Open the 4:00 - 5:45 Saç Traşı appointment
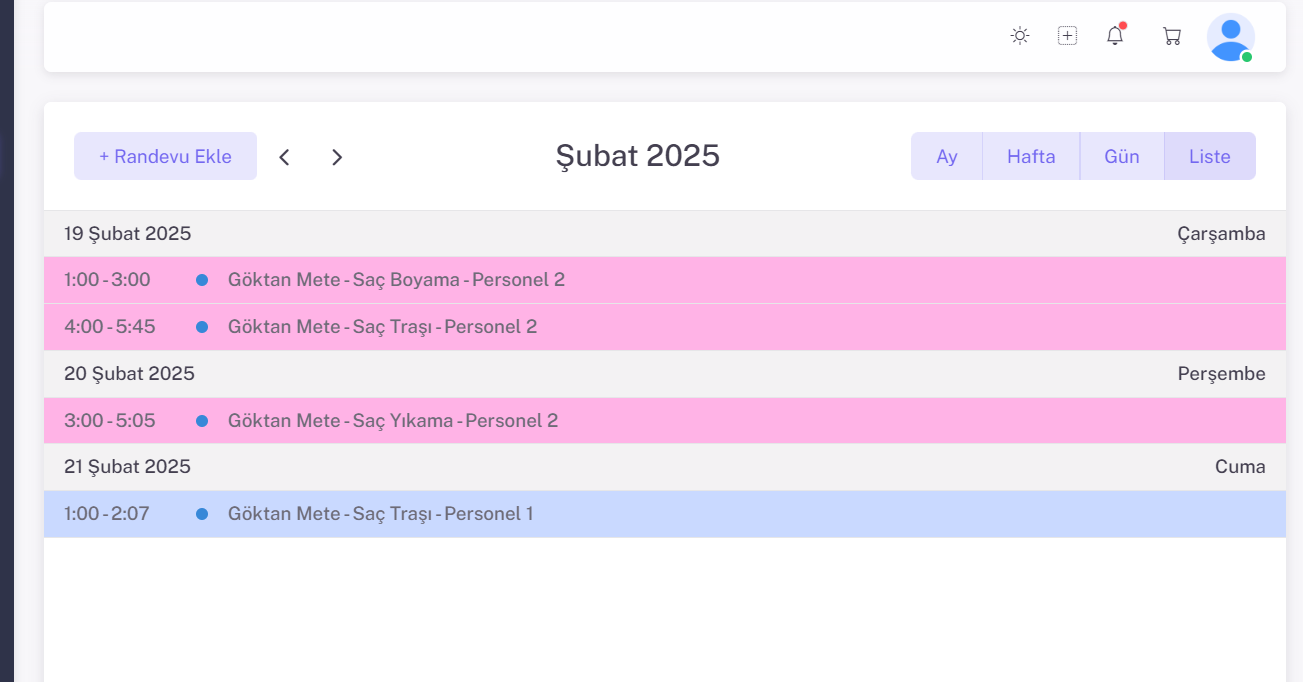1303x682 pixels. [382, 327]
